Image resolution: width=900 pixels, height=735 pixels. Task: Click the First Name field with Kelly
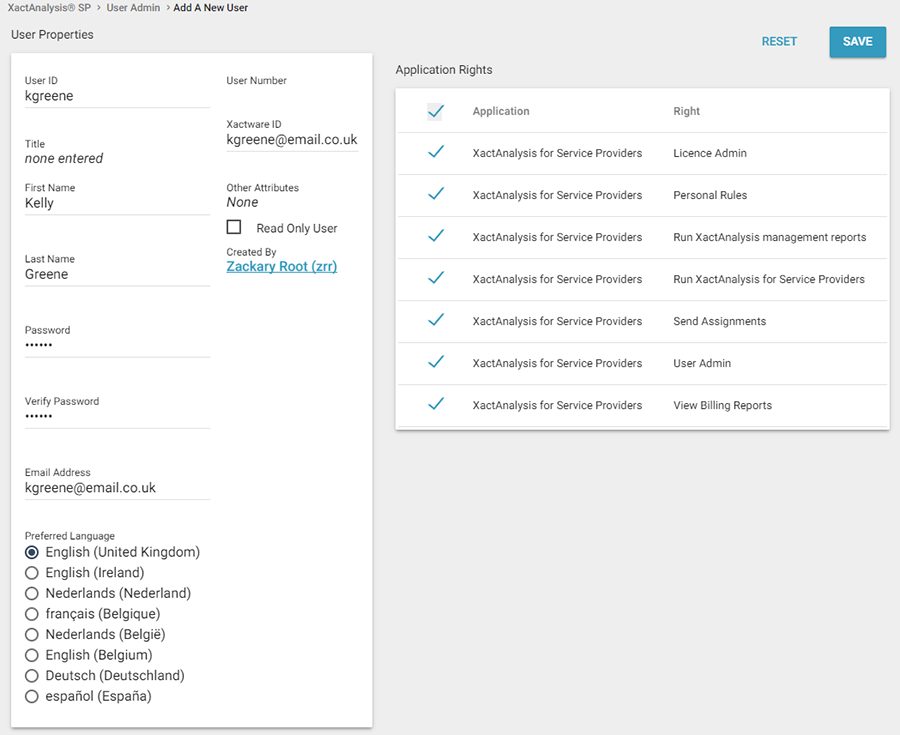click(x=117, y=203)
